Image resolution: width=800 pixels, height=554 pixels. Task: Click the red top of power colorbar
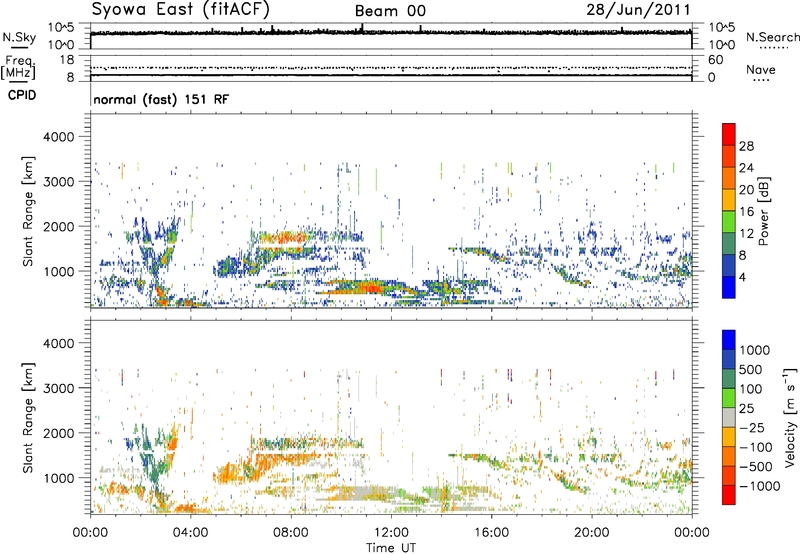(729, 134)
